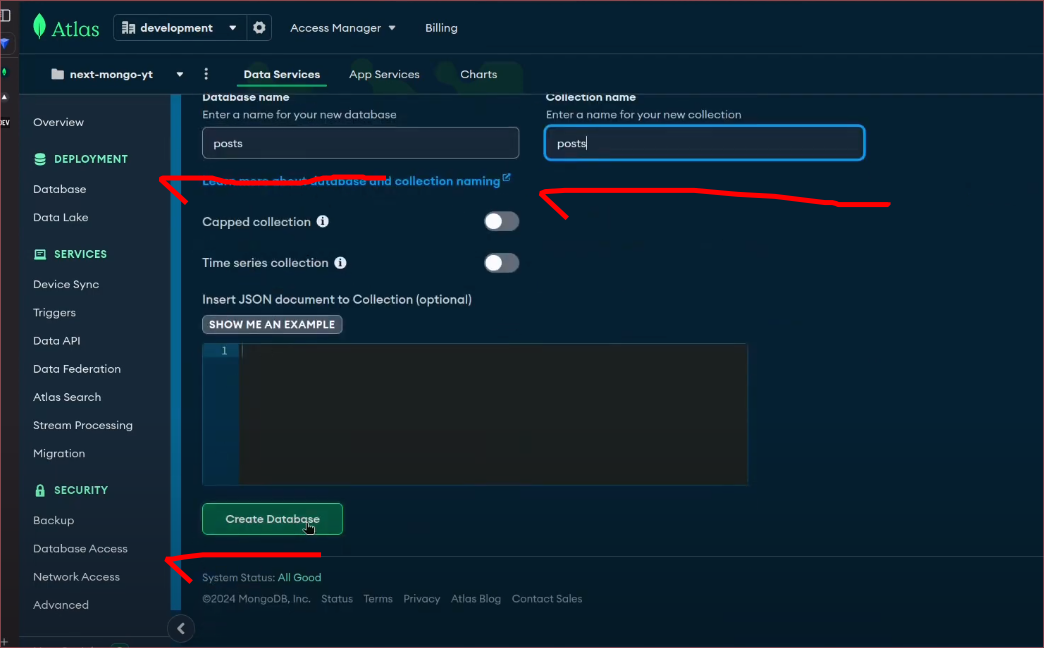Go to Overview in sidebar
The image size is (1044, 648).
pyautogui.click(x=59, y=122)
